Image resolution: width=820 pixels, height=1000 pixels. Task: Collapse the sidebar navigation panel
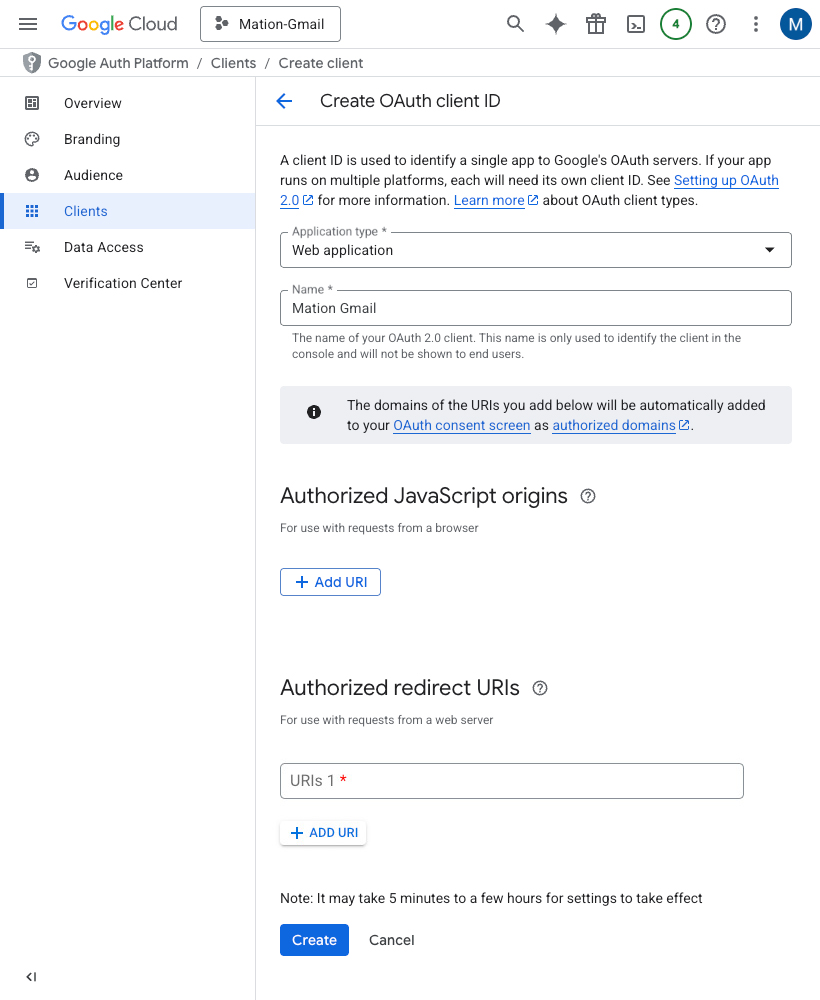(x=31, y=977)
